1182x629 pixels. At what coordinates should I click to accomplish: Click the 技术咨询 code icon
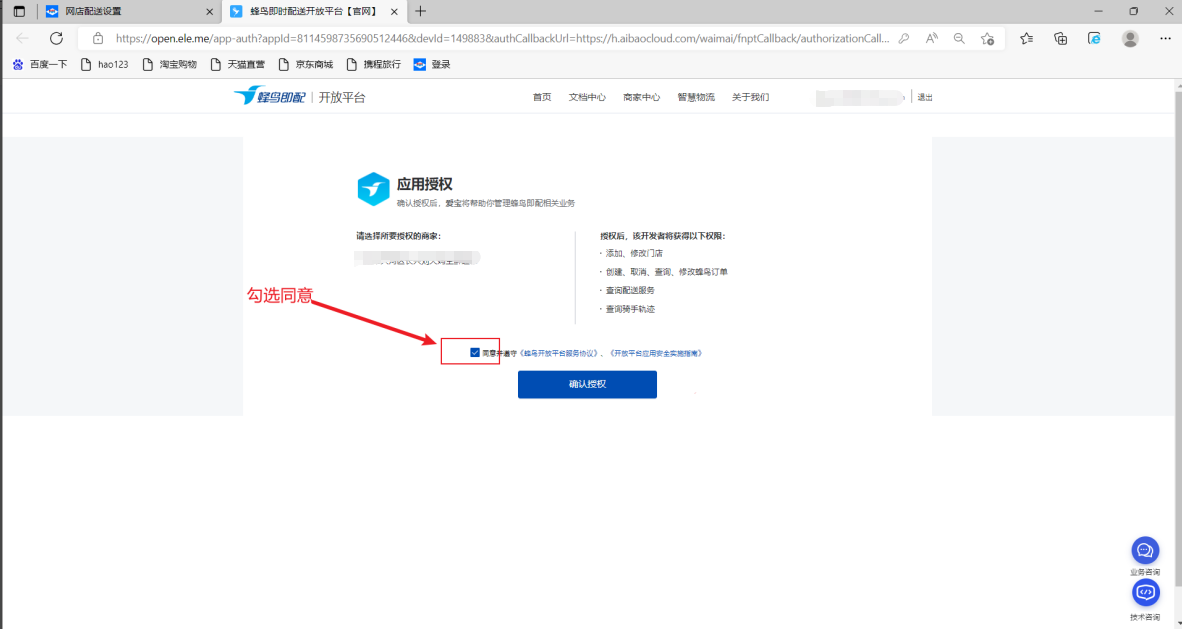(1145, 593)
